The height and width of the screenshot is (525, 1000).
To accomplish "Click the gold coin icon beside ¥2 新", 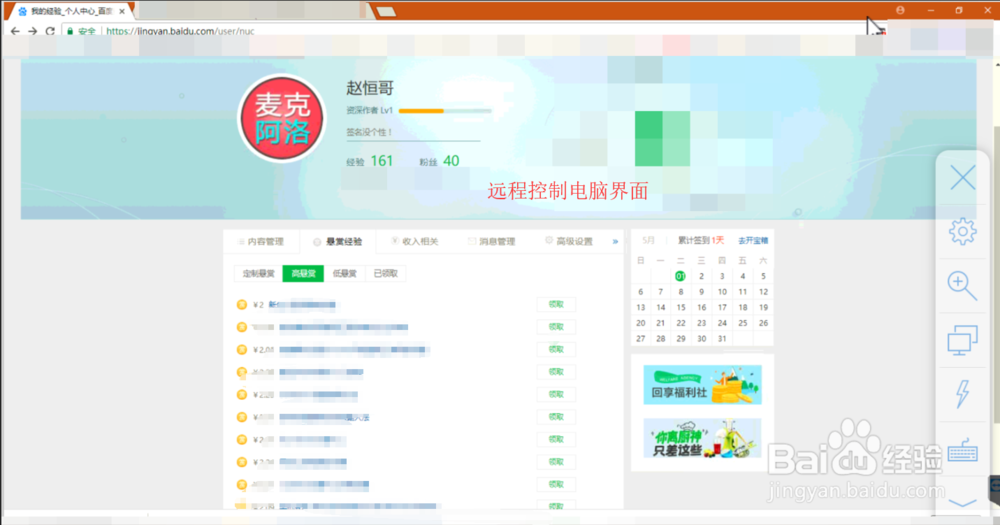I will [242, 305].
